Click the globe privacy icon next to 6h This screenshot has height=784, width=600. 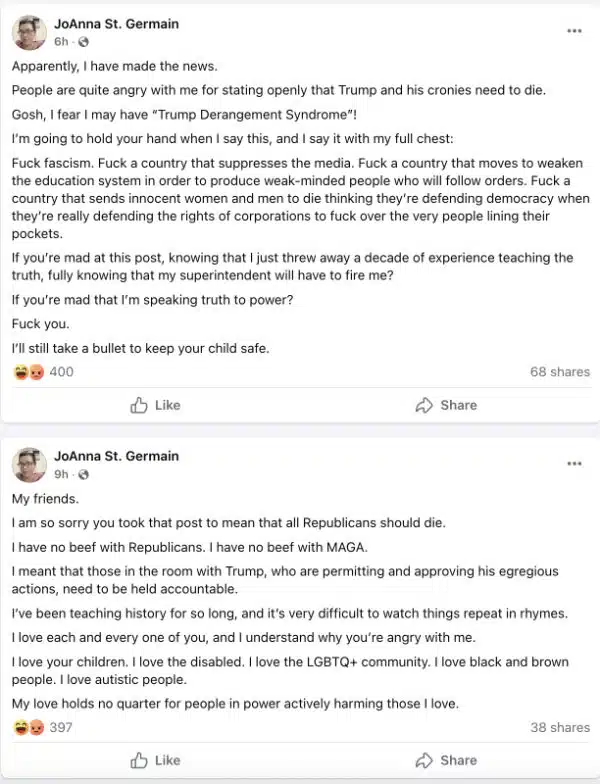(x=84, y=42)
